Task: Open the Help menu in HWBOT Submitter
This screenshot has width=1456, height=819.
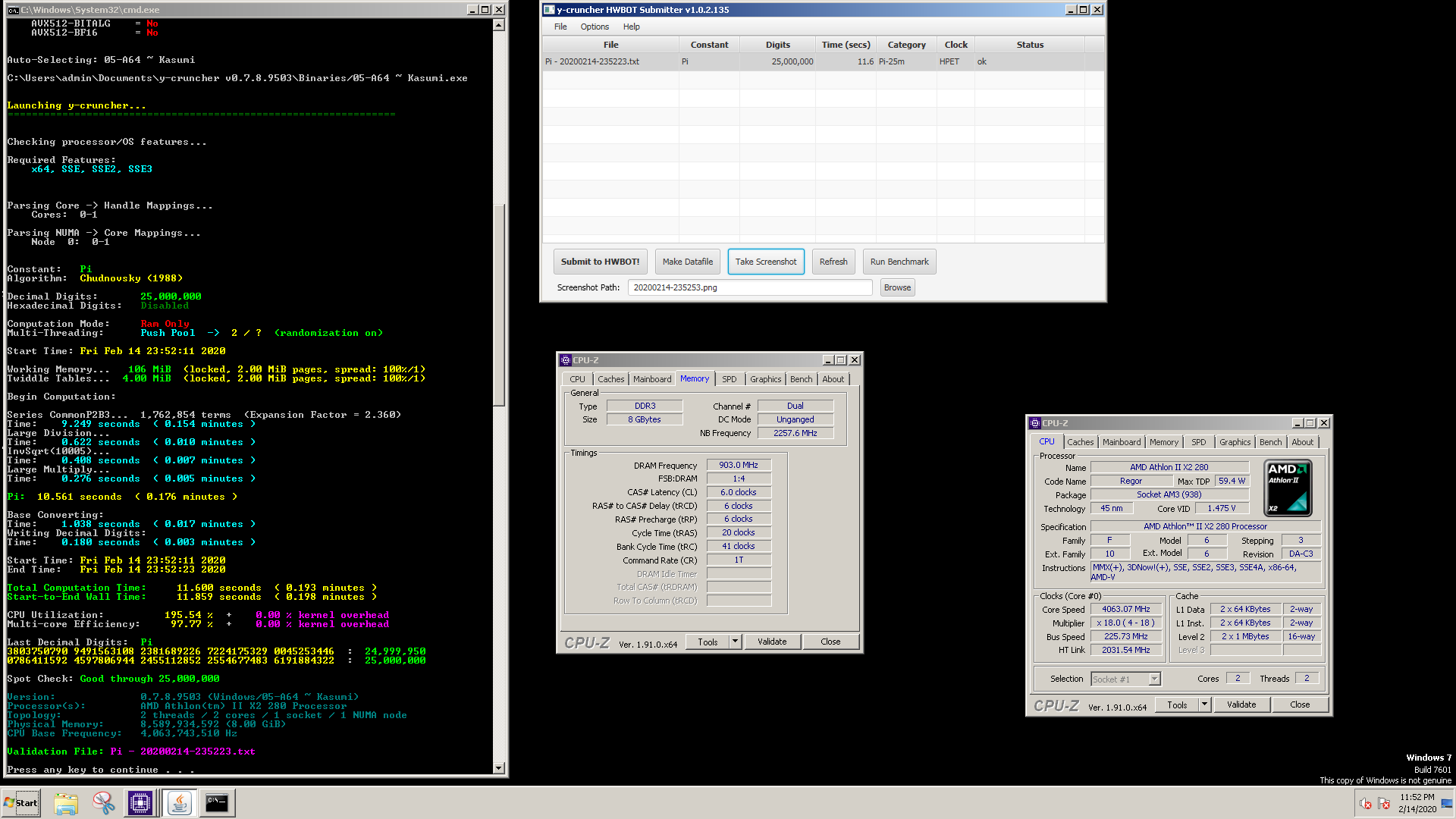Action: (631, 27)
